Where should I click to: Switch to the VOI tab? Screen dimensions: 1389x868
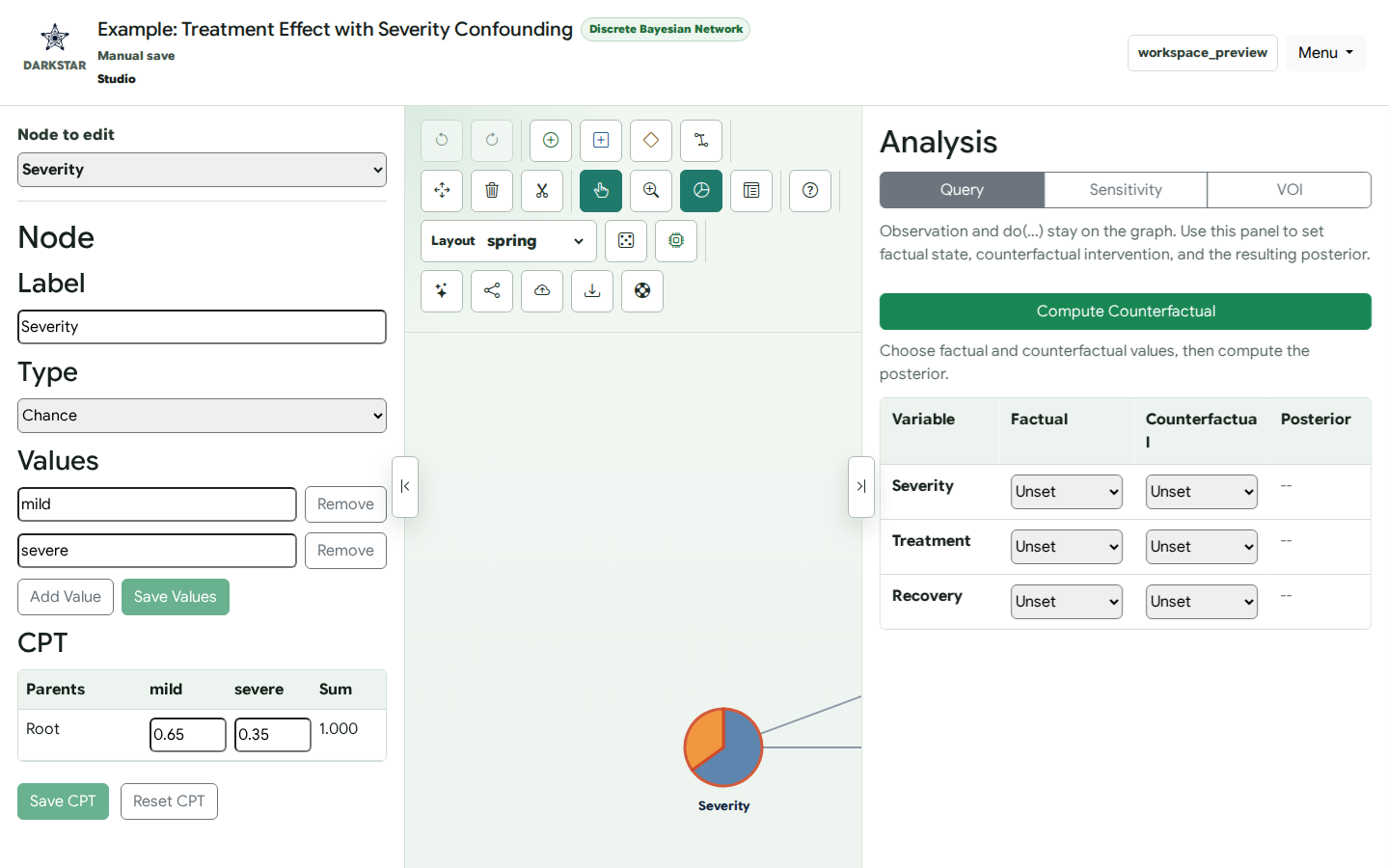[1290, 190]
